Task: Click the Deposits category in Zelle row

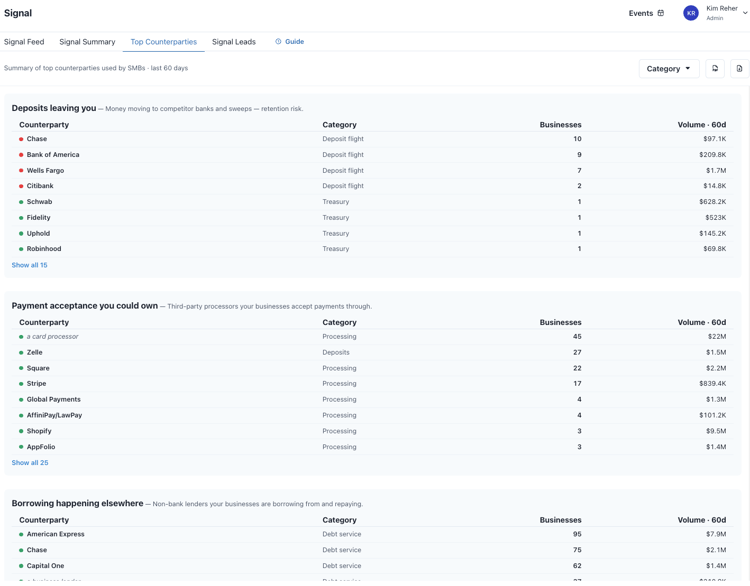Action: (336, 352)
